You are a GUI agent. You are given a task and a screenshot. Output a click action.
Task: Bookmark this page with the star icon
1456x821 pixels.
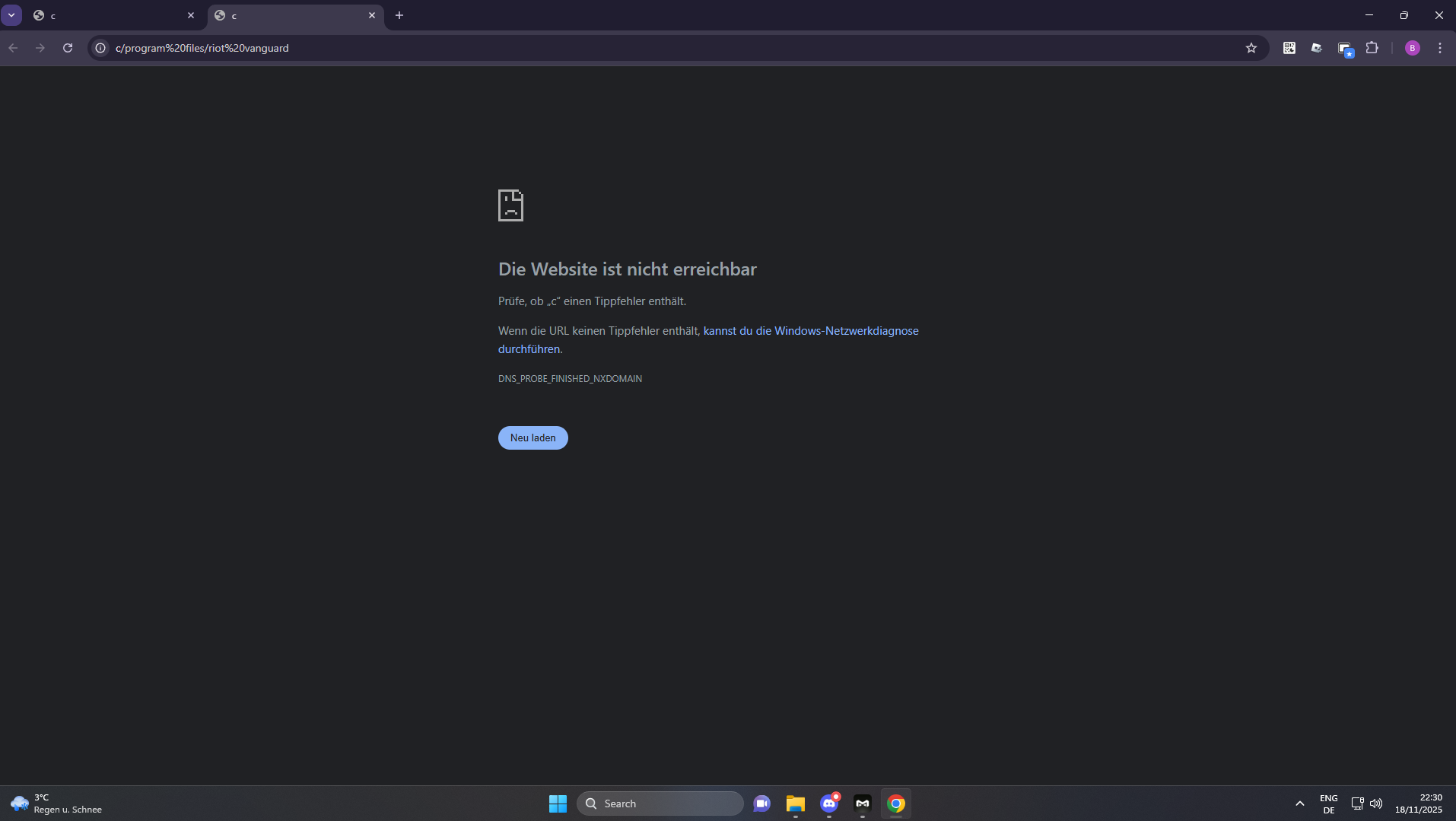[1251, 48]
